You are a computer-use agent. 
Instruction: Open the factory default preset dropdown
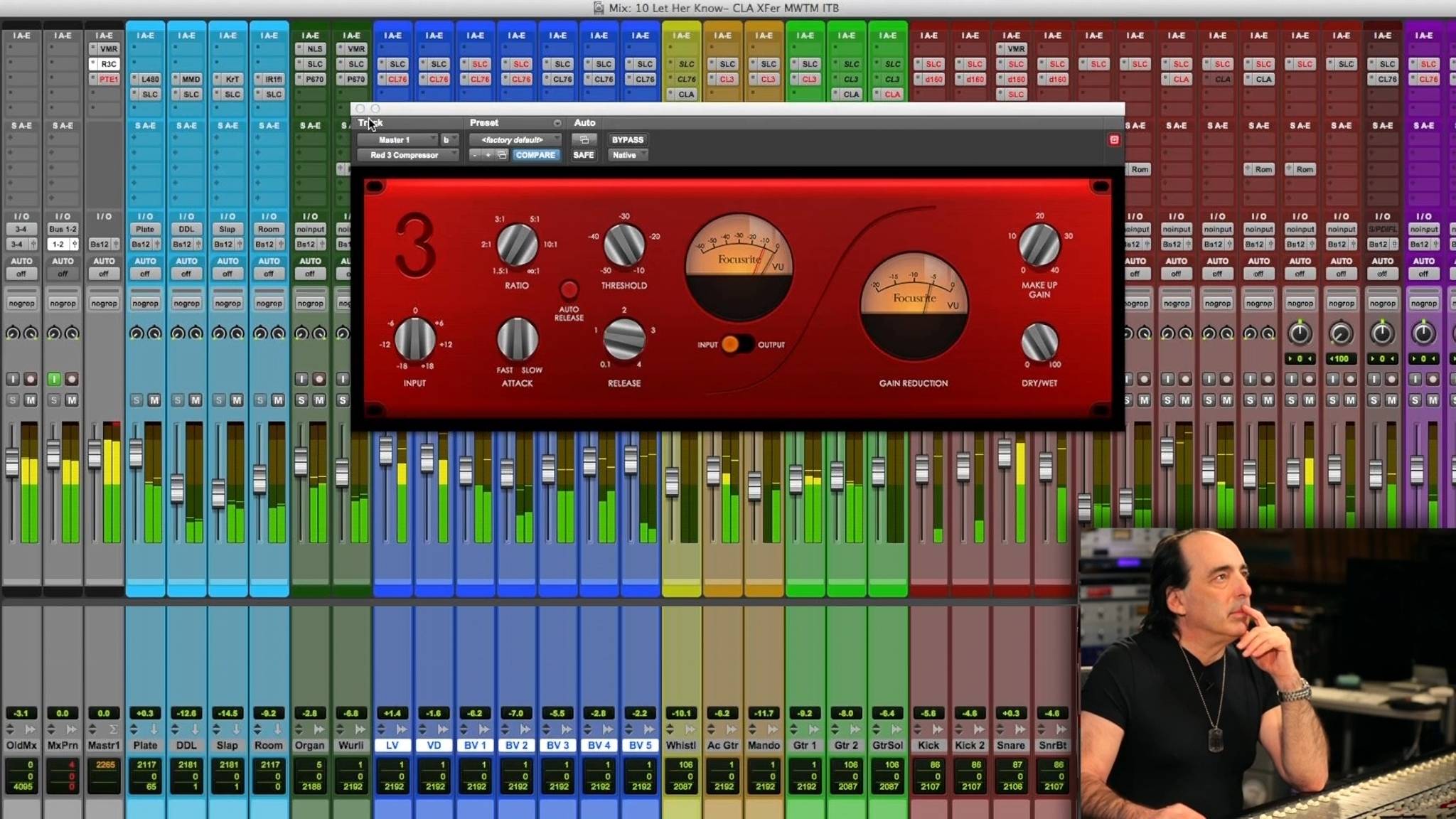click(x=513, y=139)
